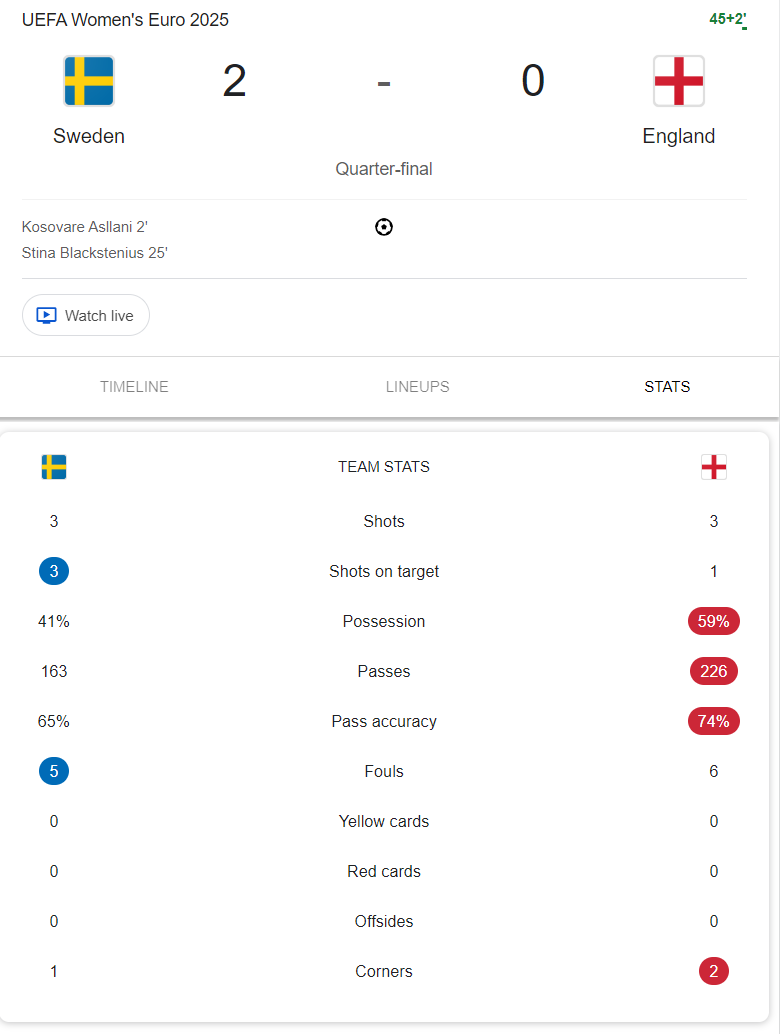Click the small Sweden flag in Team Stats
Image resolution: width=780 pixels, height=1034 pixels.
tap(54, 467)
